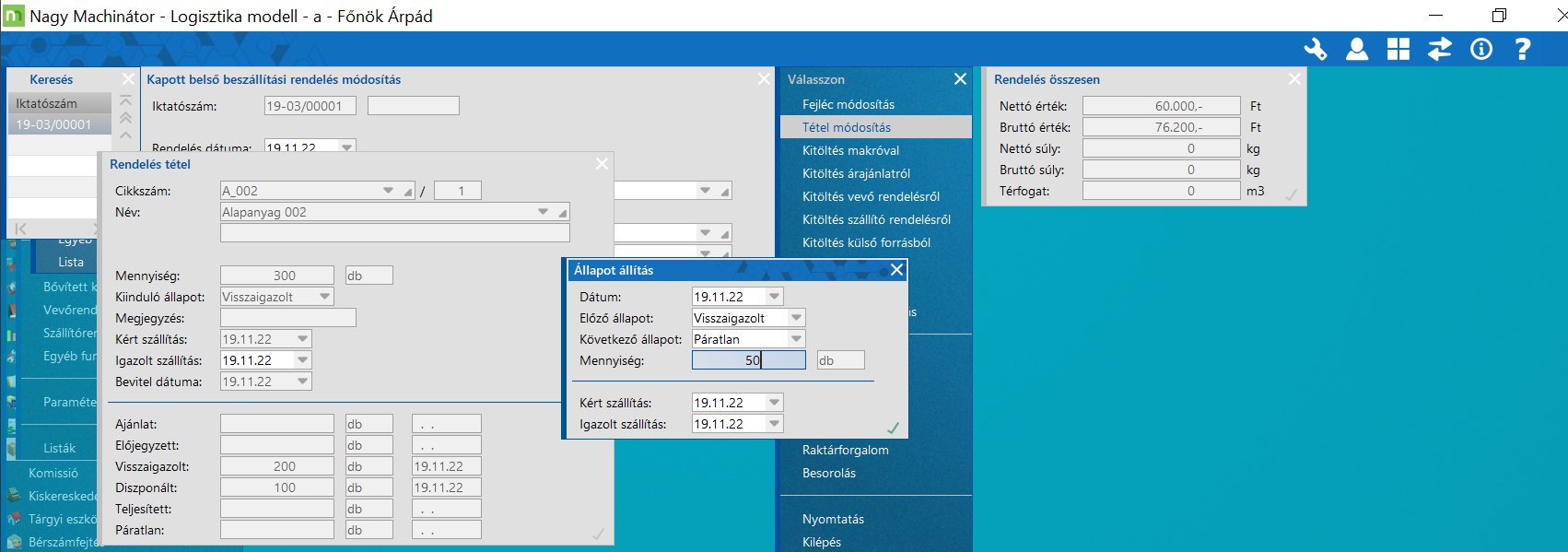
Task: Click the swap arrows icon in the header
Action: 1440,49
